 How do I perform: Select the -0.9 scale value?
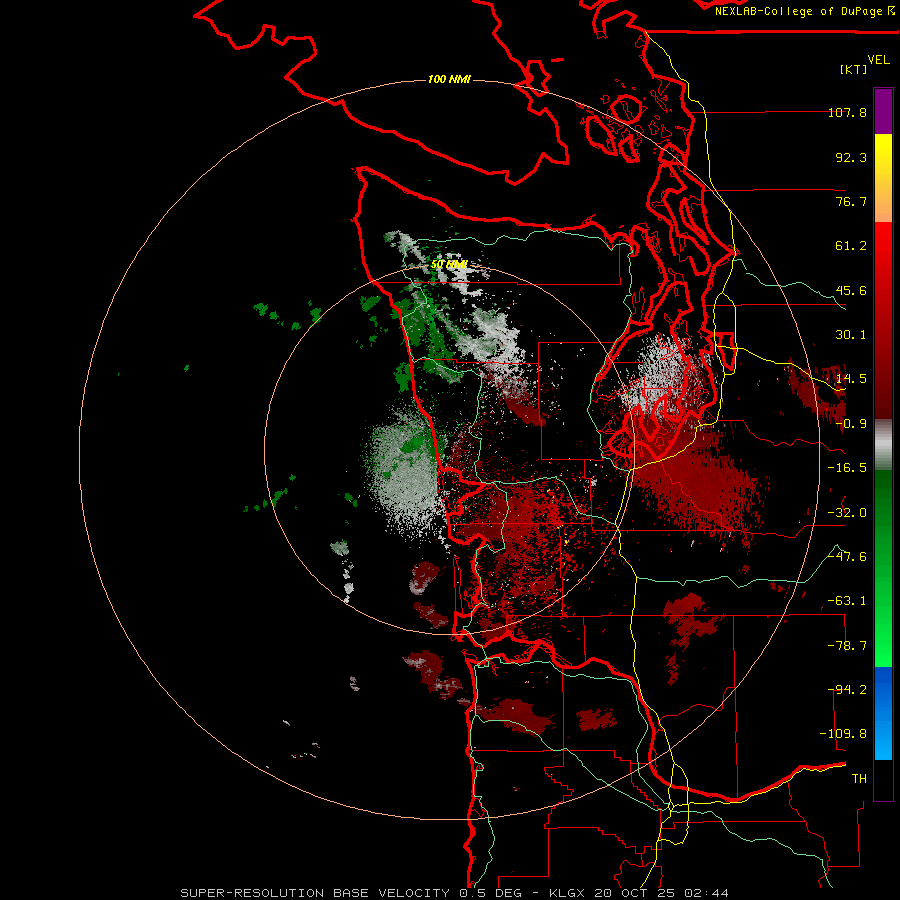click(x=851, y=424)
